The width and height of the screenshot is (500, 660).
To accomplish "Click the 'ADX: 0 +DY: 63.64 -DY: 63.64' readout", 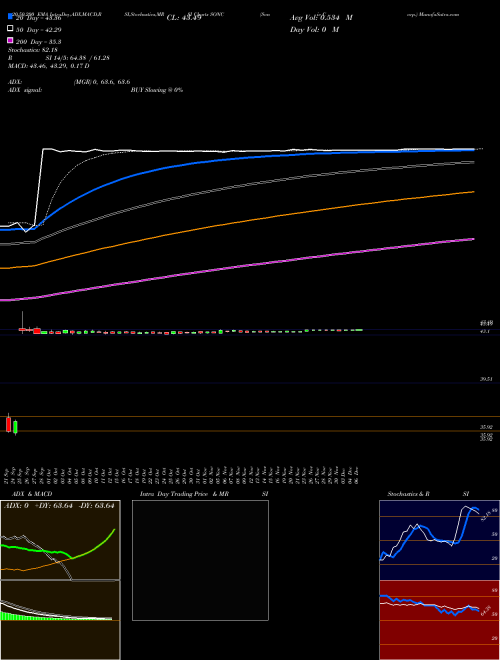I will click(59, 506).
